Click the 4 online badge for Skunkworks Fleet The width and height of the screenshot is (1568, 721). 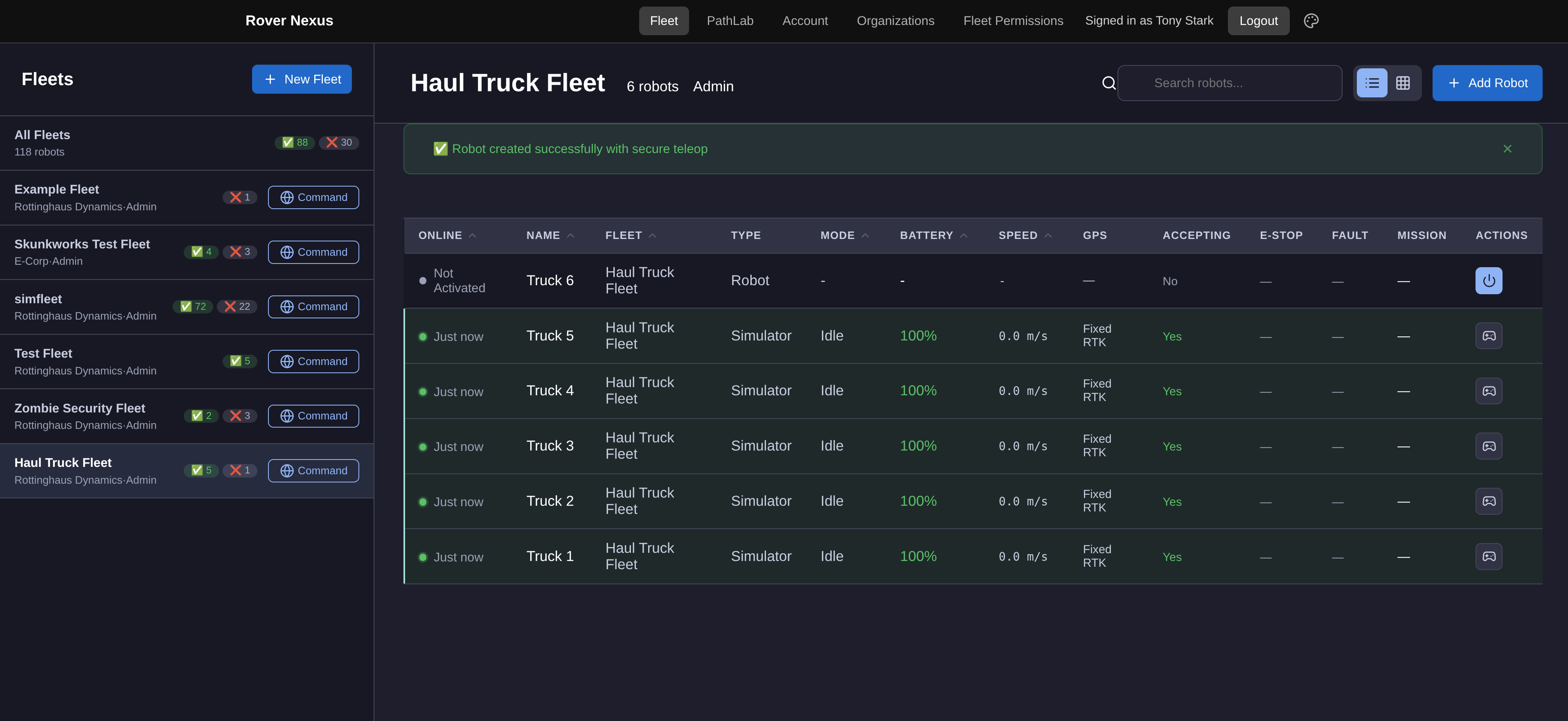click(201, 252)
